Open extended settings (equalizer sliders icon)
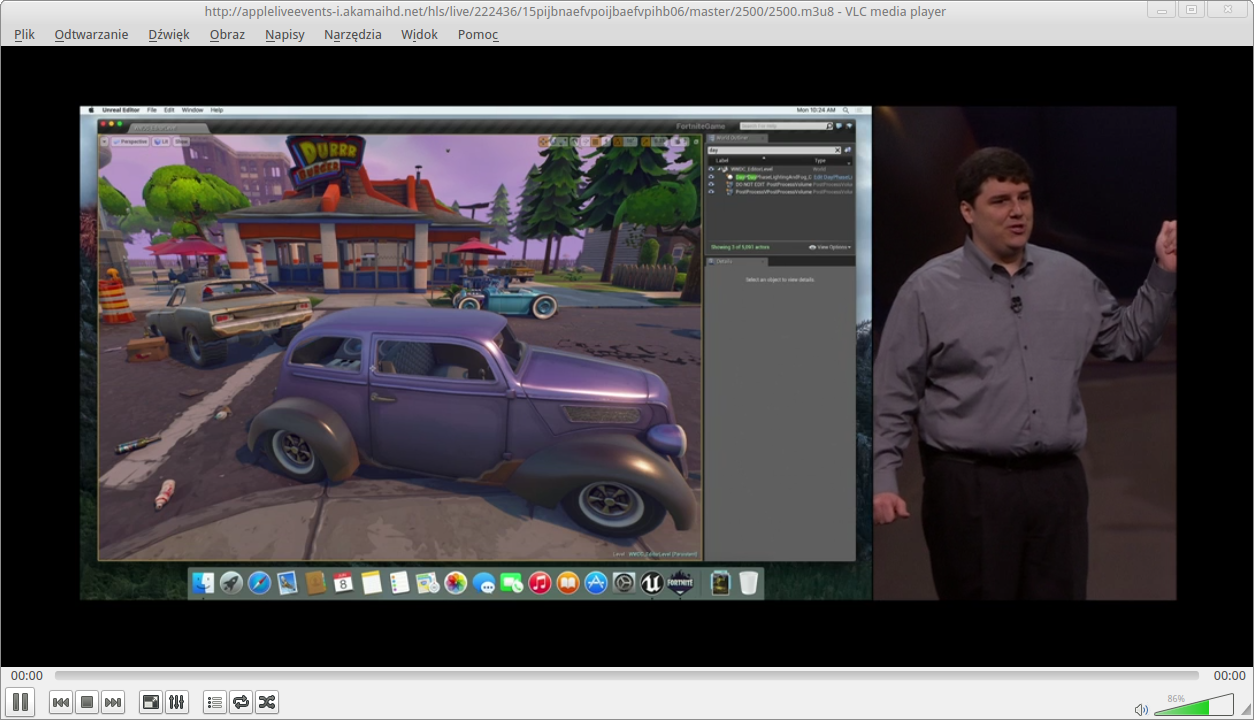Screen dimensions: 1254x720 176,702
